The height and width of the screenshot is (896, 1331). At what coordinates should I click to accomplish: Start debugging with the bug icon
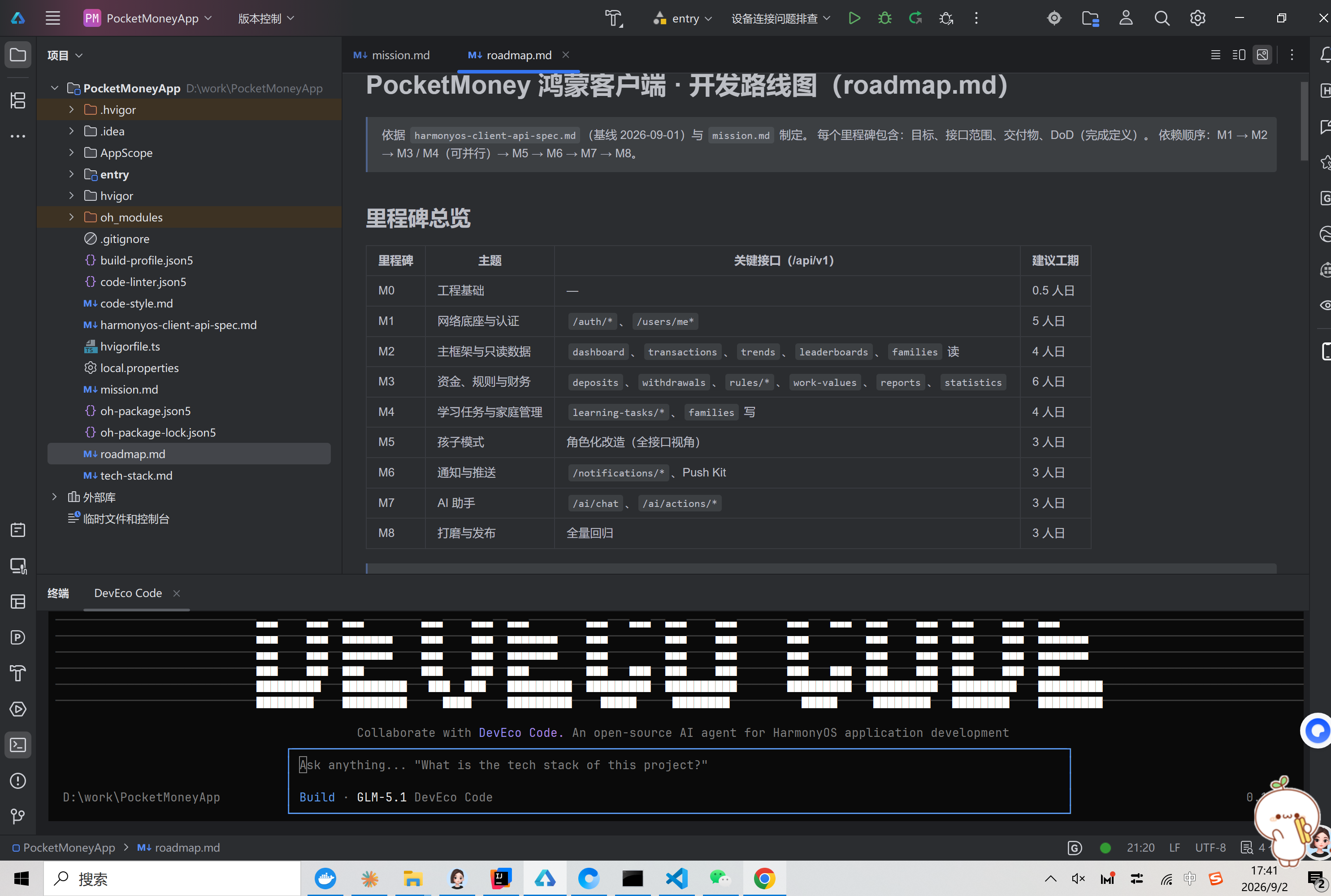pyautogui.click(x=884, y=18)
